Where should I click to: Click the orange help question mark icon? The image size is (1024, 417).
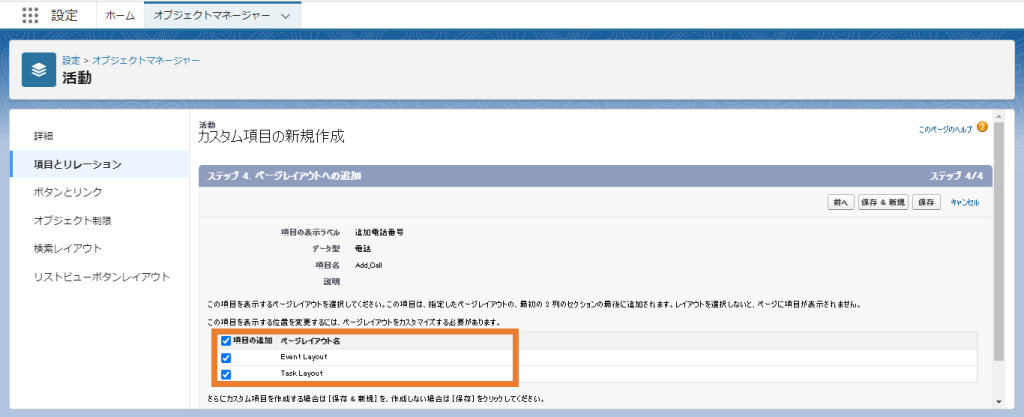point(982,129)
